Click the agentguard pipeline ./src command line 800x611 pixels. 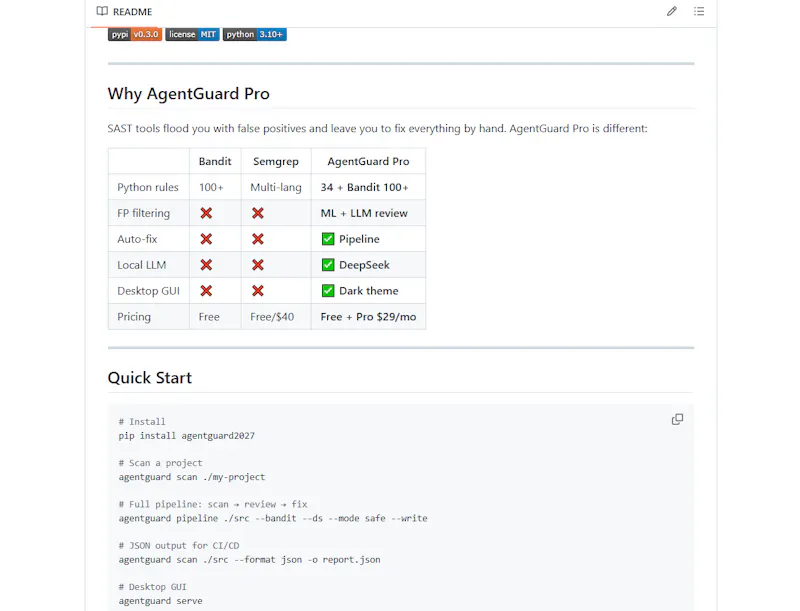pyautogui.click(x=273, y=518)
